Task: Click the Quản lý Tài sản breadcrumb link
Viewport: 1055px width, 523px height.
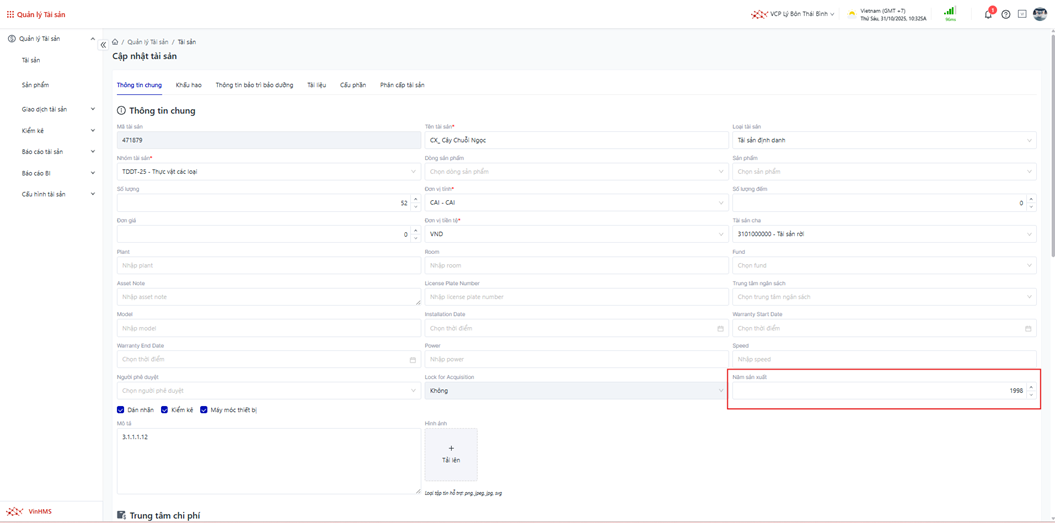Action: pyautogui.click(x=148, y=42)
